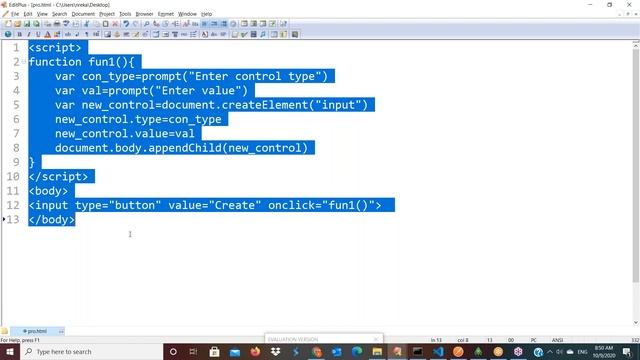This screenshot has height=360, width=640.
Task: Open the Browser menu
Action: [144, 14]
